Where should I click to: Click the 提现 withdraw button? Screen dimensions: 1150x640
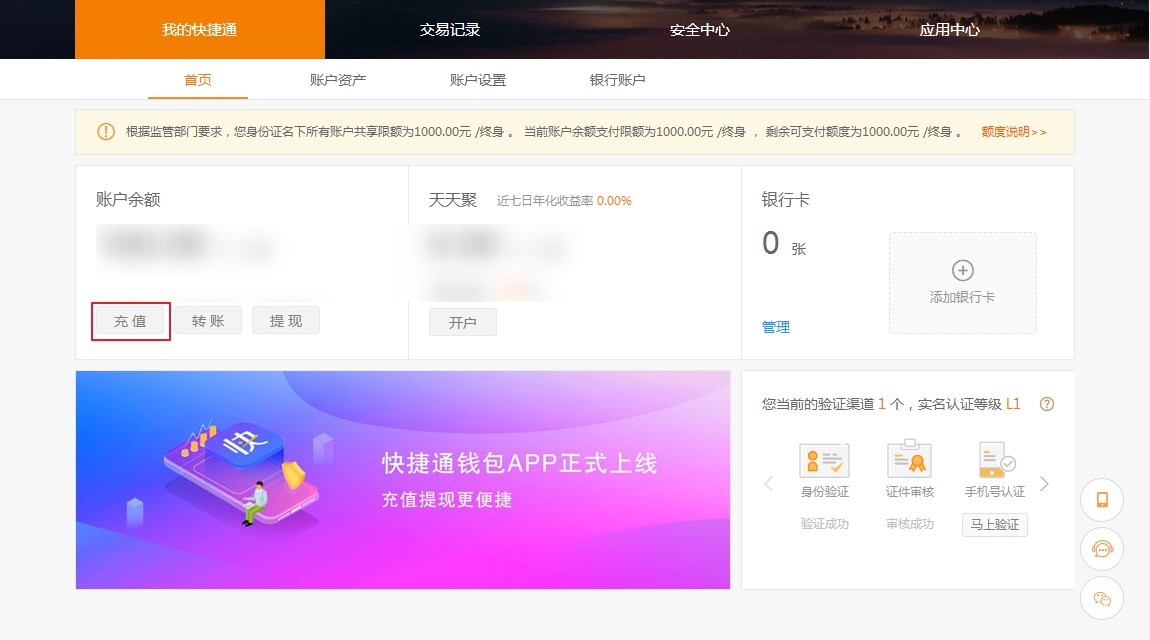pyautogui.click(x=286, y=320)
